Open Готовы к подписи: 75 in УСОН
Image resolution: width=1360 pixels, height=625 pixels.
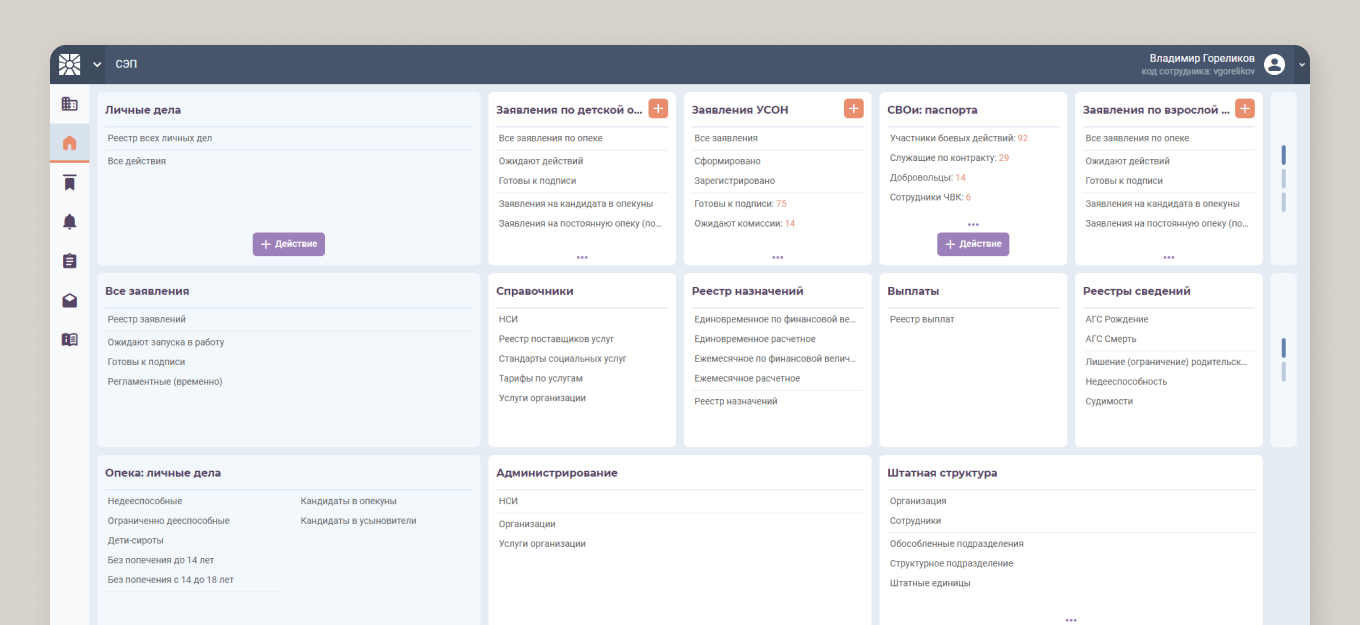tap(740, 204)
